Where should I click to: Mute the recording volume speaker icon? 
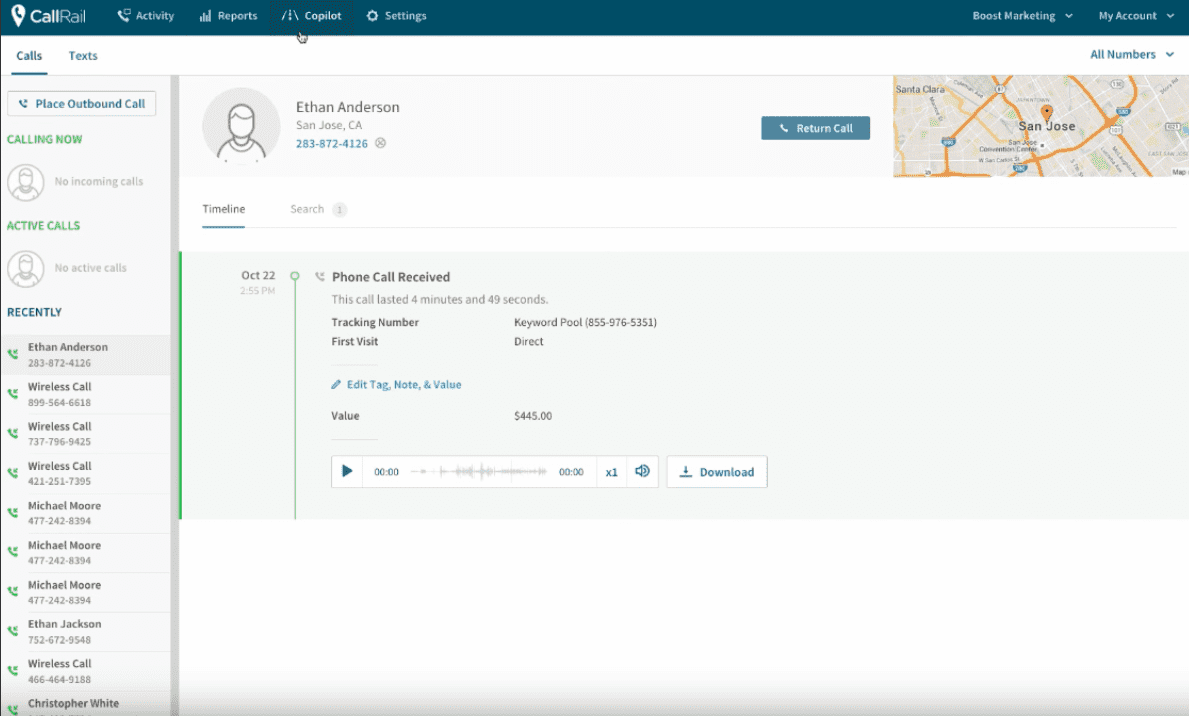pyautogui.click(x=642, y=472)
